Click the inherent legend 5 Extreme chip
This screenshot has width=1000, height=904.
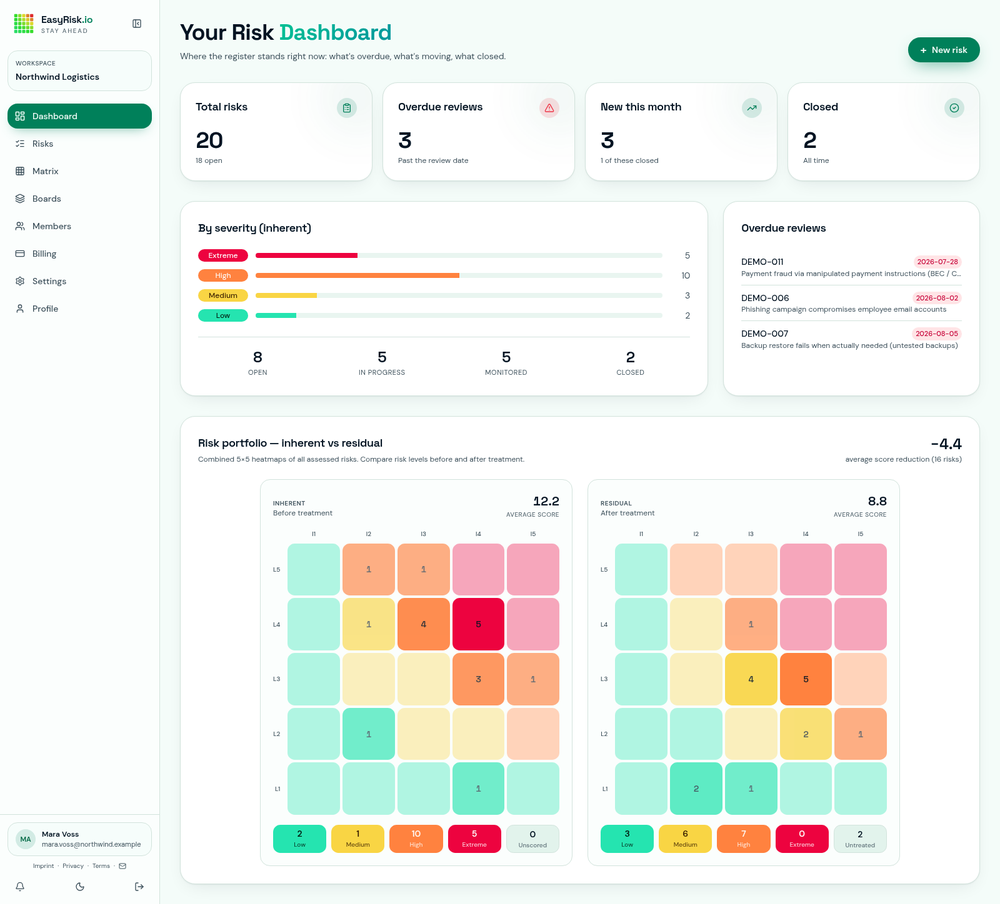(474, 838)
